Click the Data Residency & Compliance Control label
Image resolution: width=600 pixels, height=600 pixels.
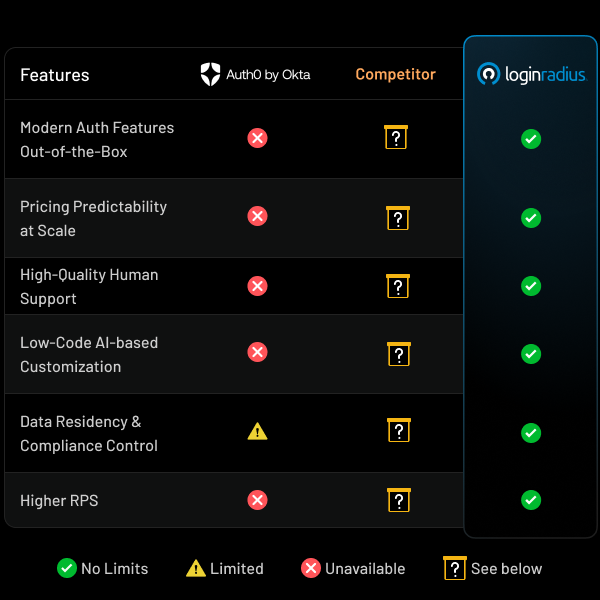point(89,434)
